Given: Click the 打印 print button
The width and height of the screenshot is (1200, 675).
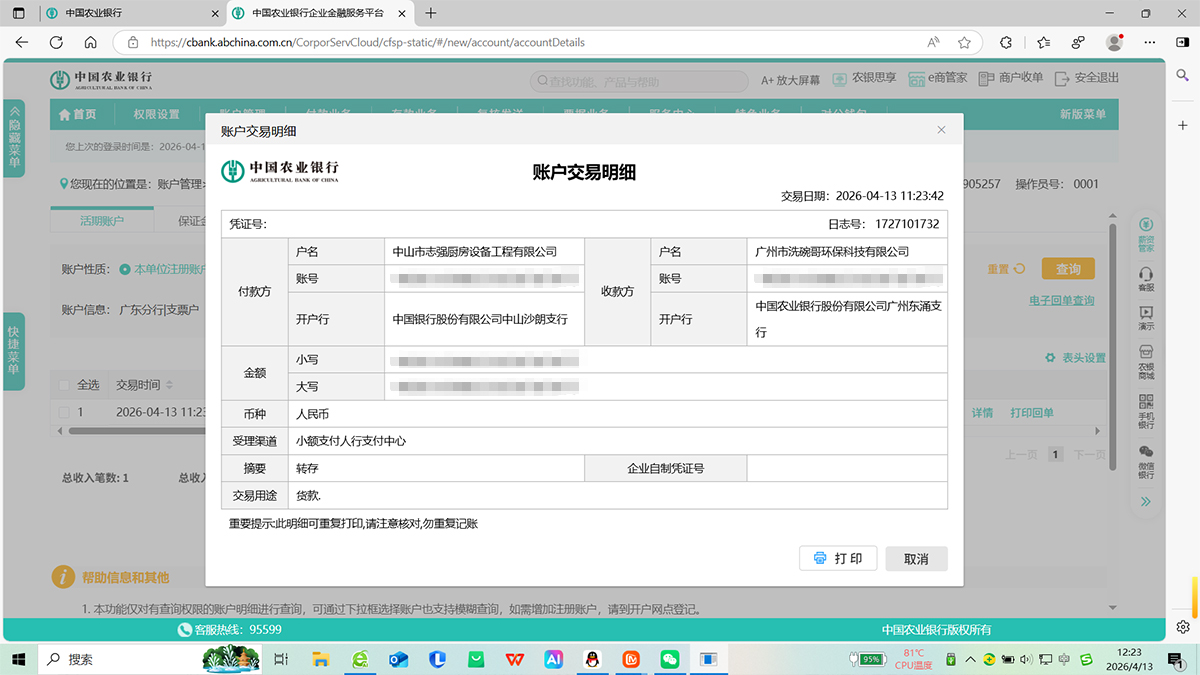Looking at the screenshot, I should [838, 558].
